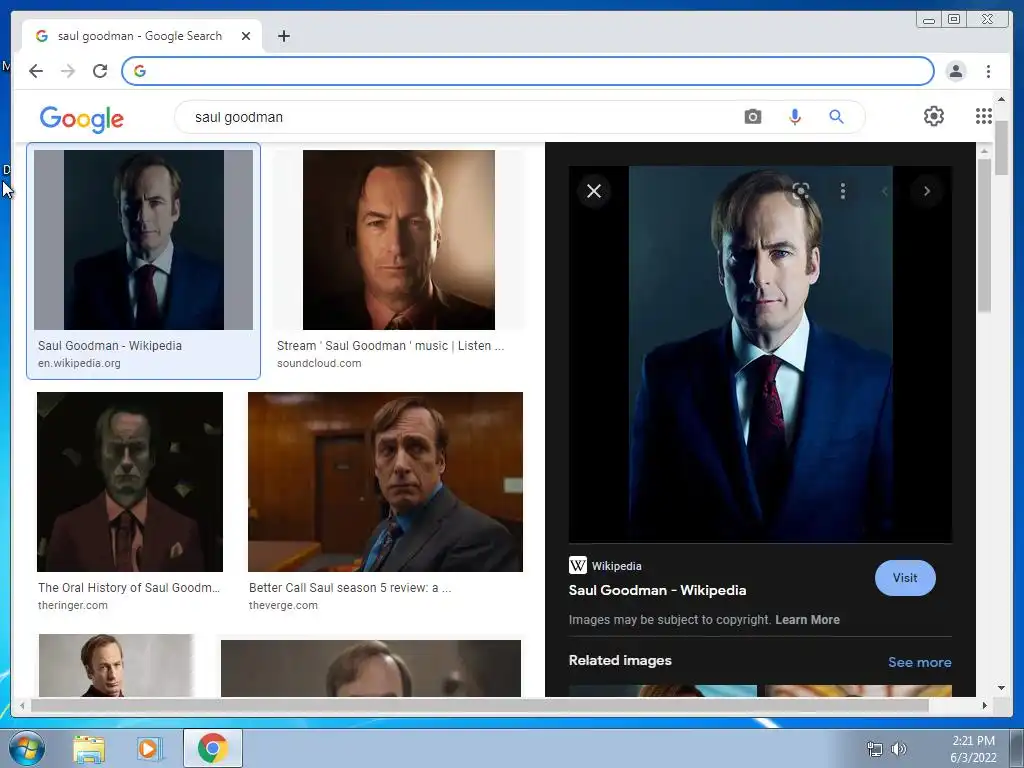Click the large preview image
Screen dimensions: 1024x768
(760, 354)
